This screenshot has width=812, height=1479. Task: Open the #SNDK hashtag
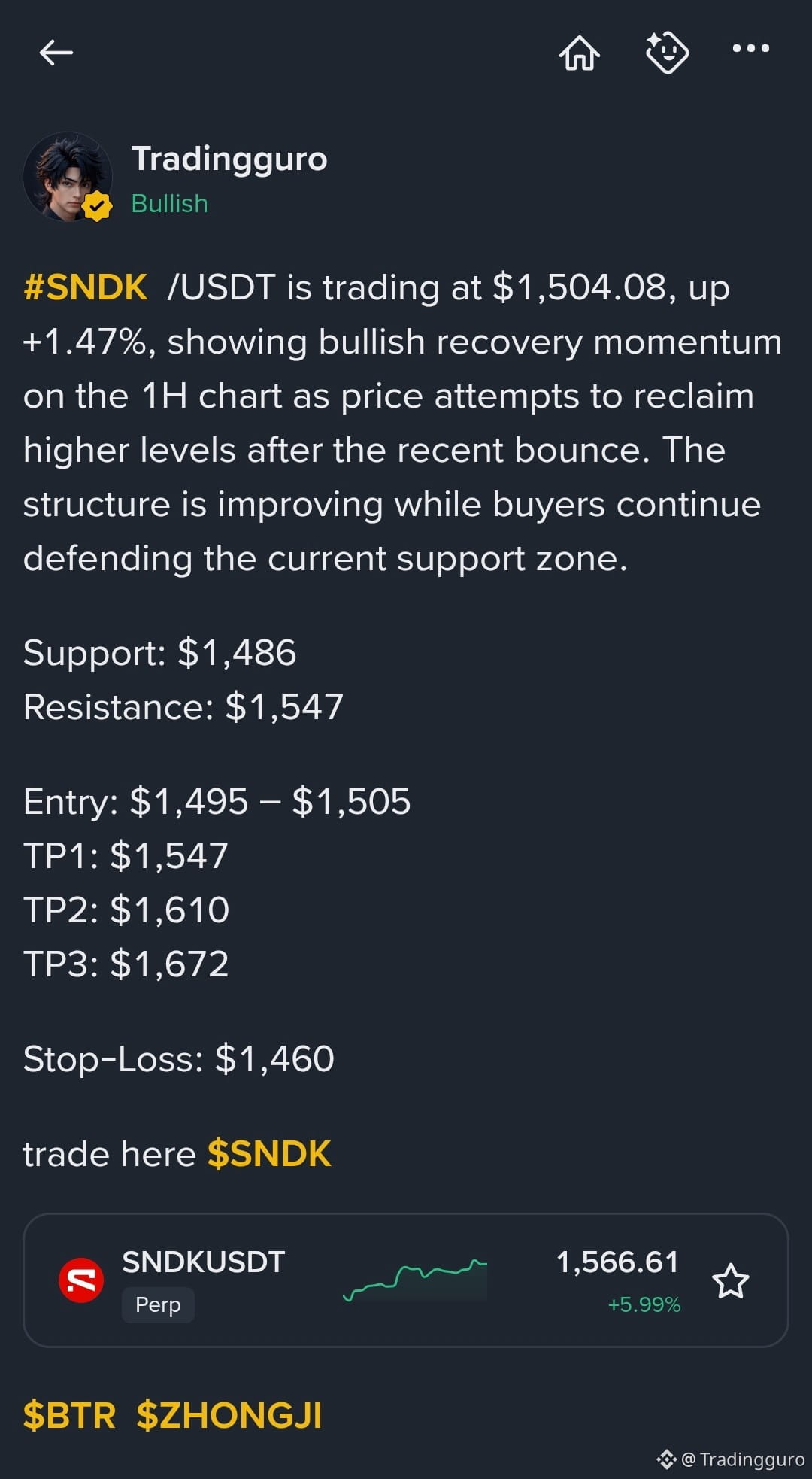(85, 287)
